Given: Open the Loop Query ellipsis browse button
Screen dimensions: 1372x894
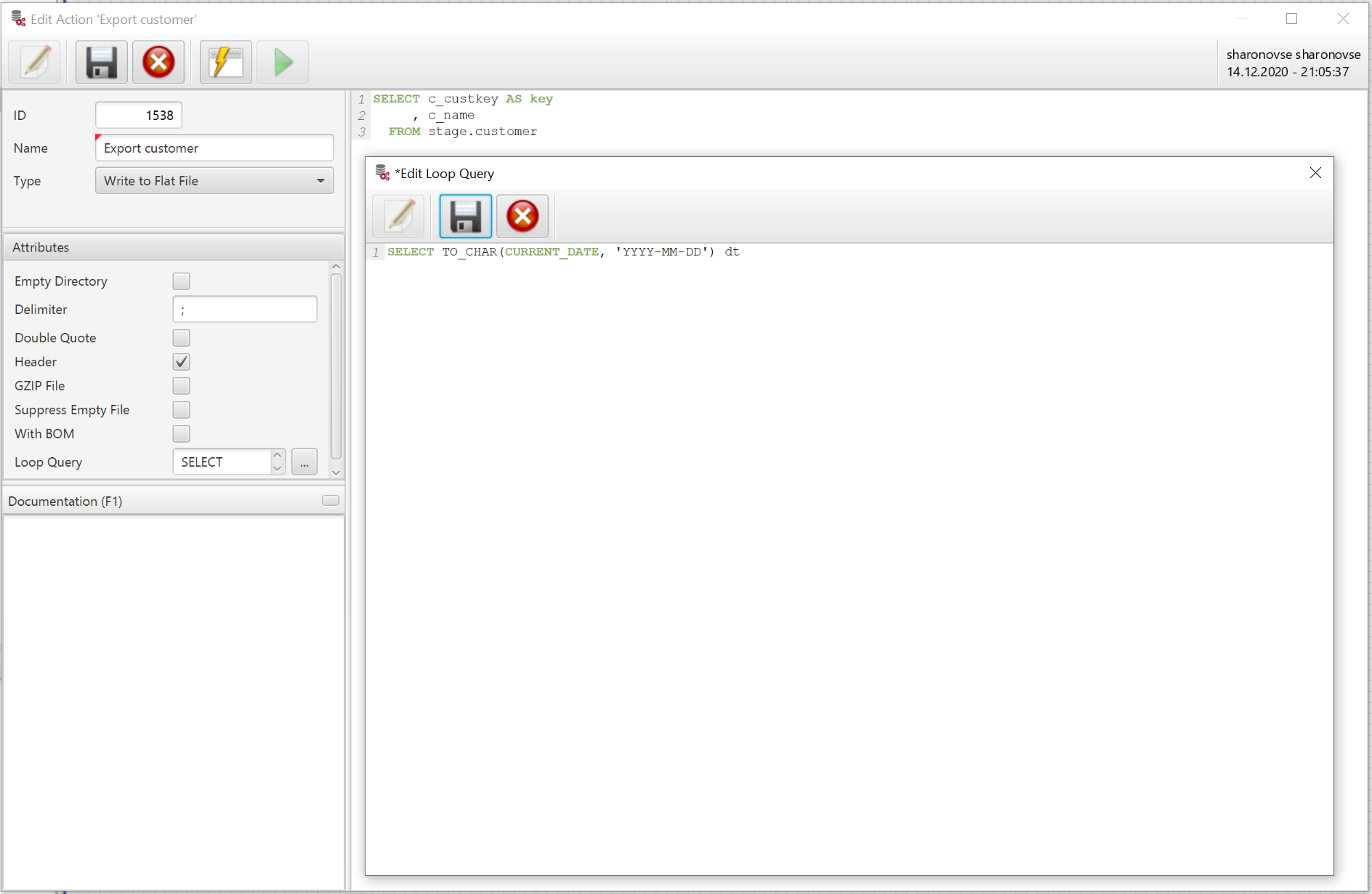Looking at the screenshot, I should click(304, 462).
